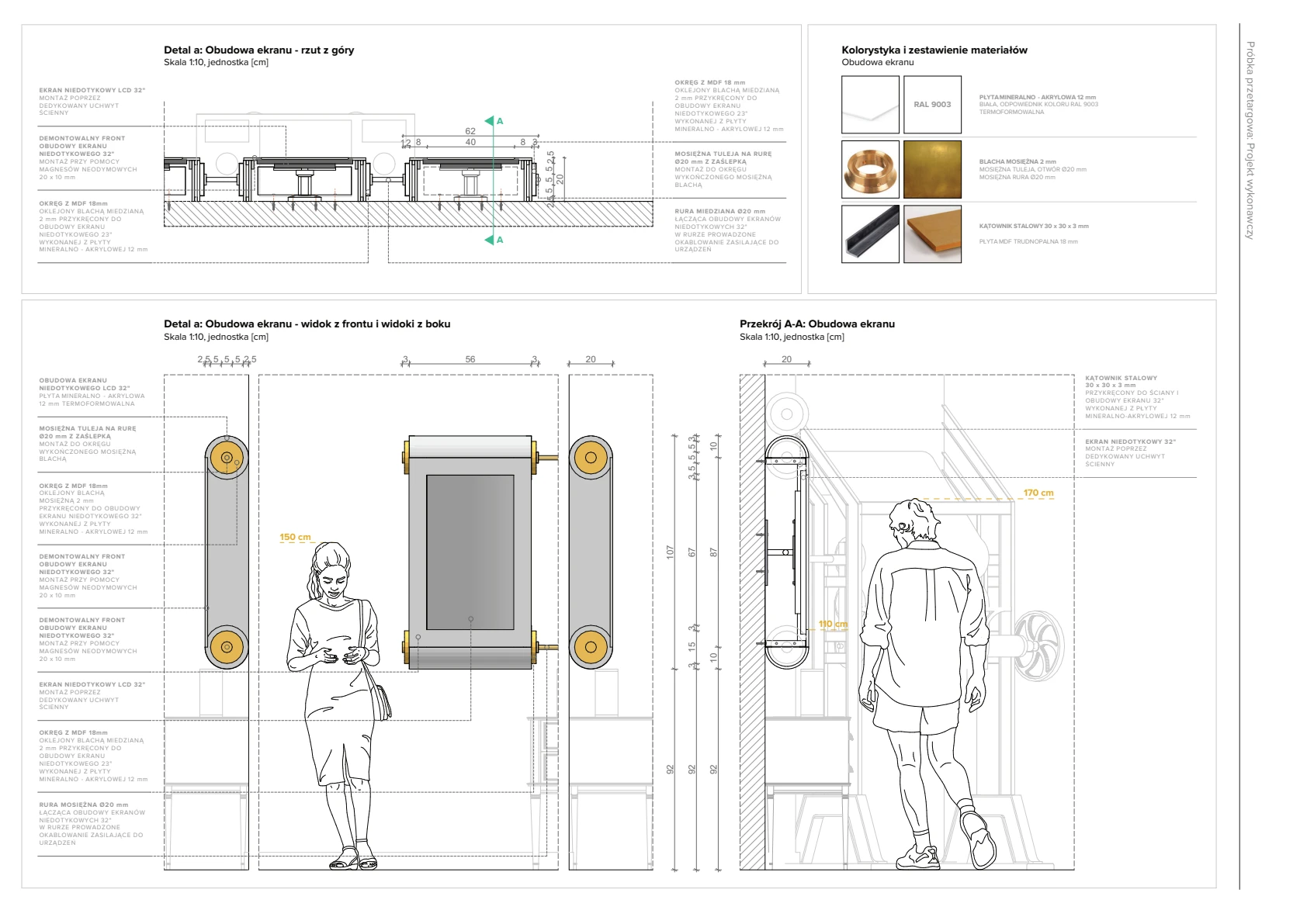Click the "Detal a: Obudowa ekranu - rzut z góry" title
The image size is (1307, 924).
tap(258, 50)
